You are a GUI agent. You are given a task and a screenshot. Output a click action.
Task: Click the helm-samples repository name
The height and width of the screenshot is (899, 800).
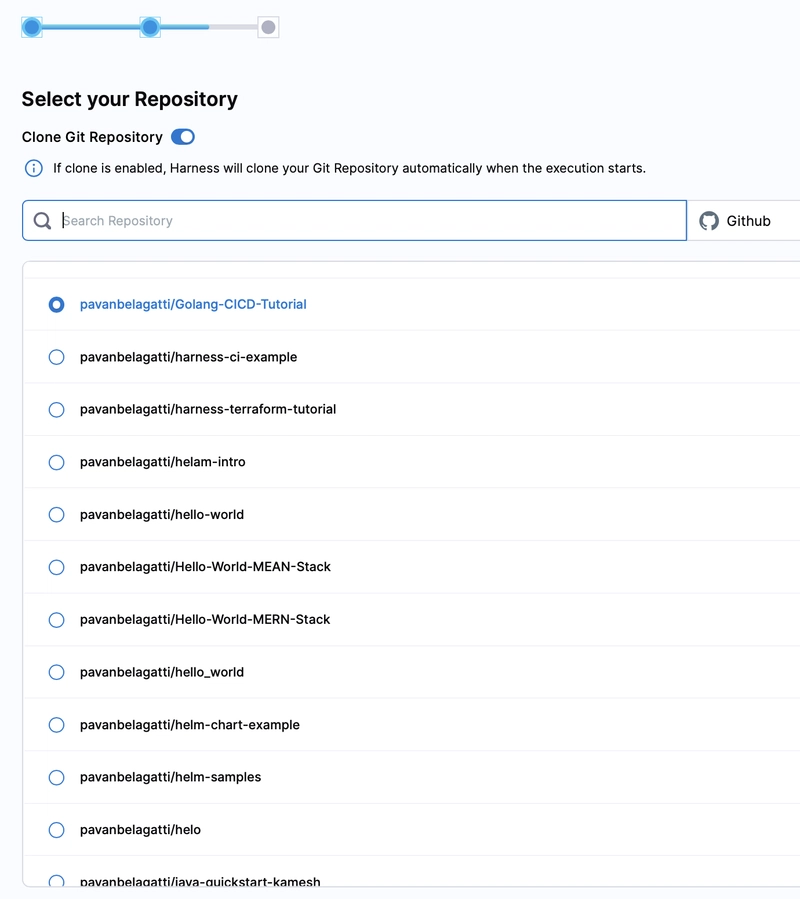170,777
